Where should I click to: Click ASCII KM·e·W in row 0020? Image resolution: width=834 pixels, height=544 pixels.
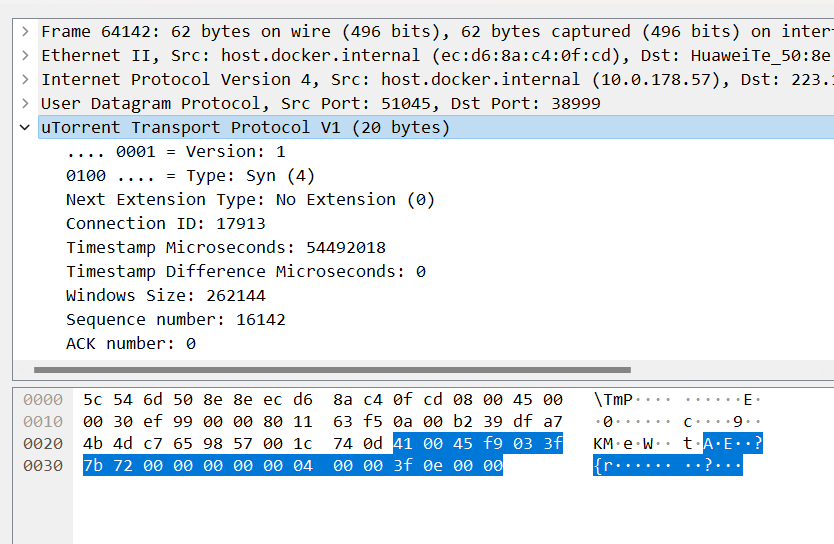pyautogui.click(x=623, y=443)
